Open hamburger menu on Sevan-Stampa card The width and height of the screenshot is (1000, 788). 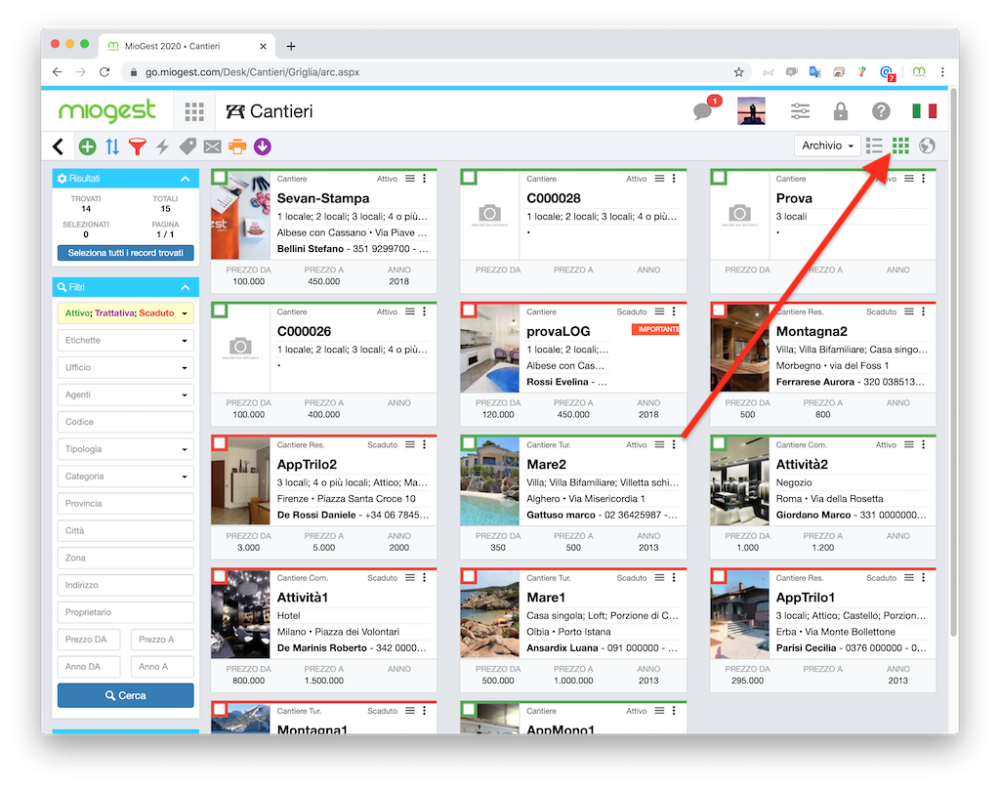[410, 179]
